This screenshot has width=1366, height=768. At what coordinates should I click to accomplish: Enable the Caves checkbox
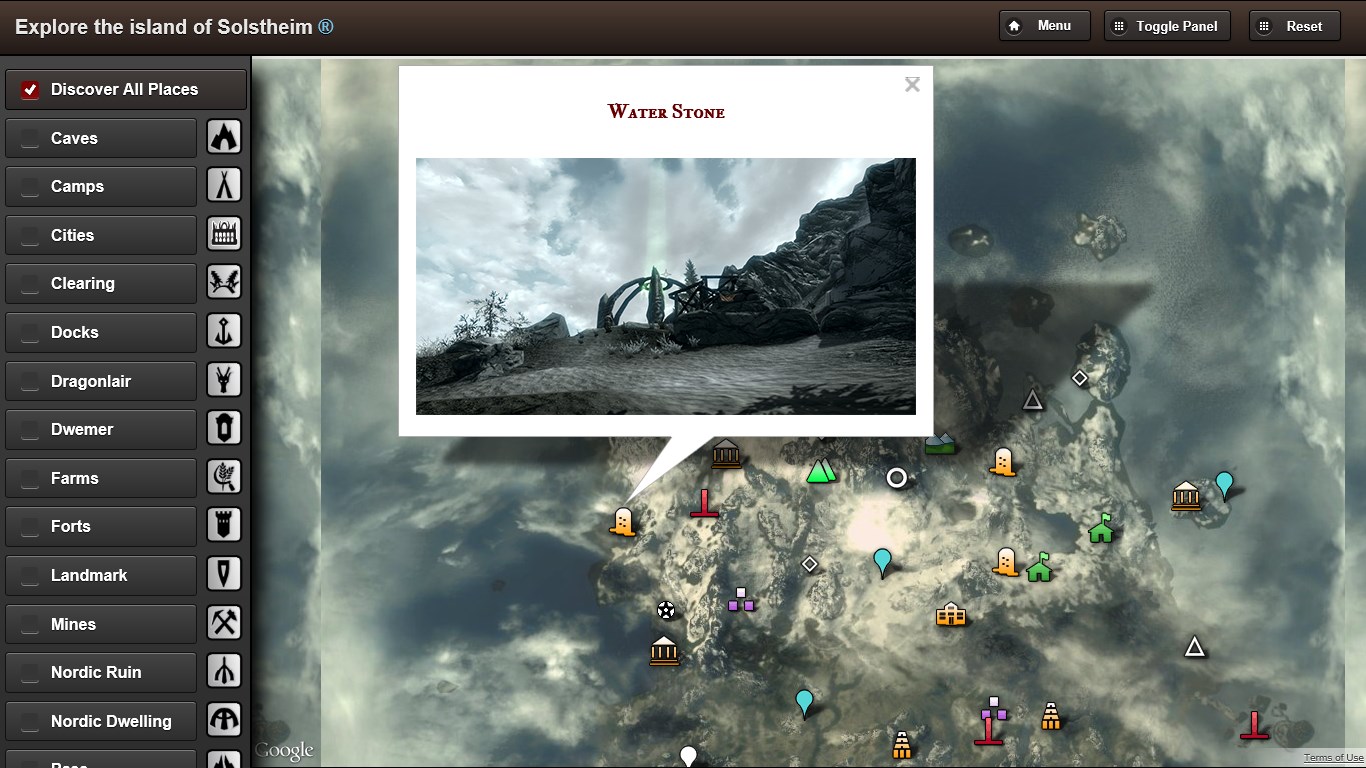coord(30,138)
